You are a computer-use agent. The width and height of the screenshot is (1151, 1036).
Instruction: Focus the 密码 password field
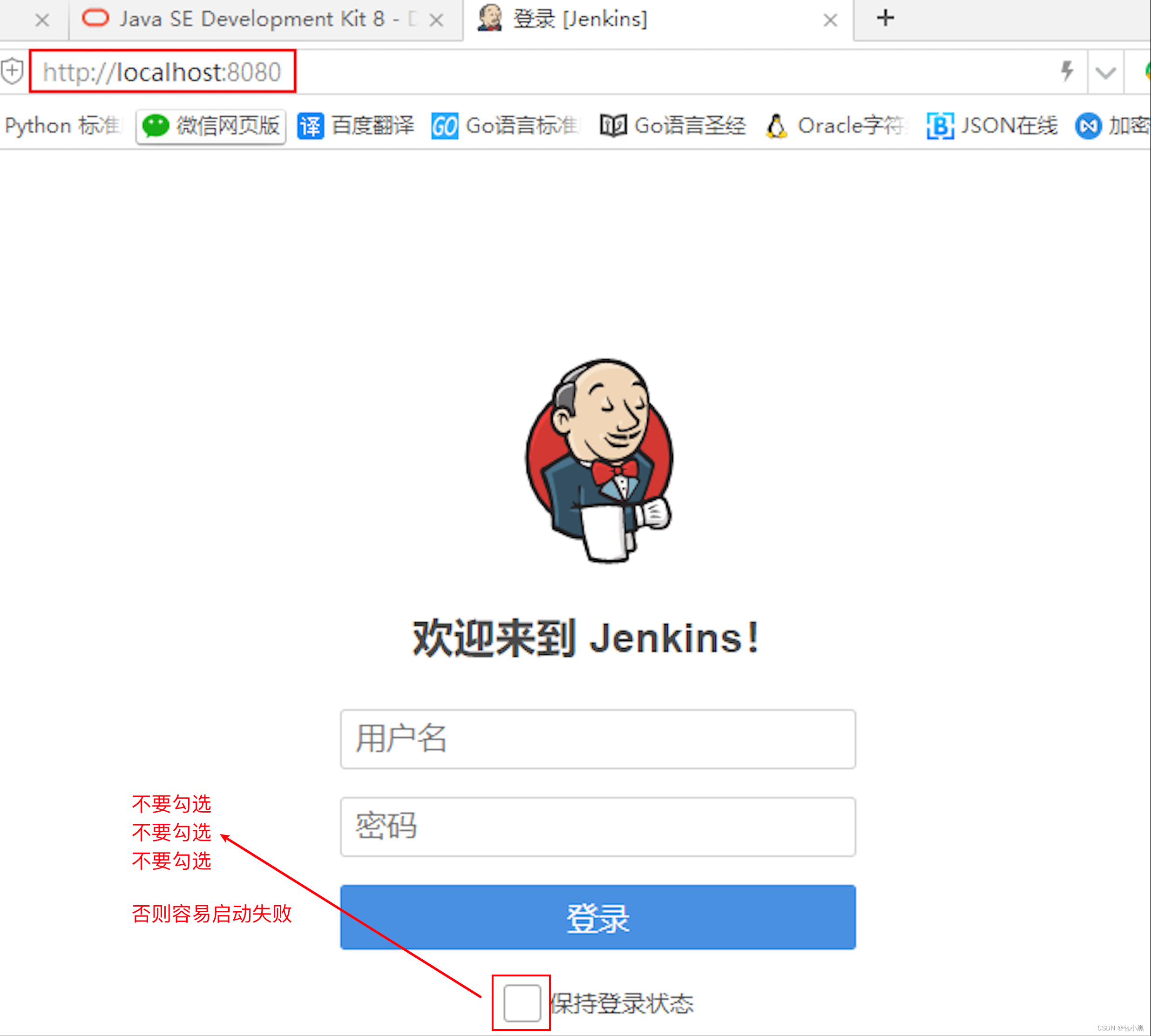pyautogui.click(x=597, y=827)
